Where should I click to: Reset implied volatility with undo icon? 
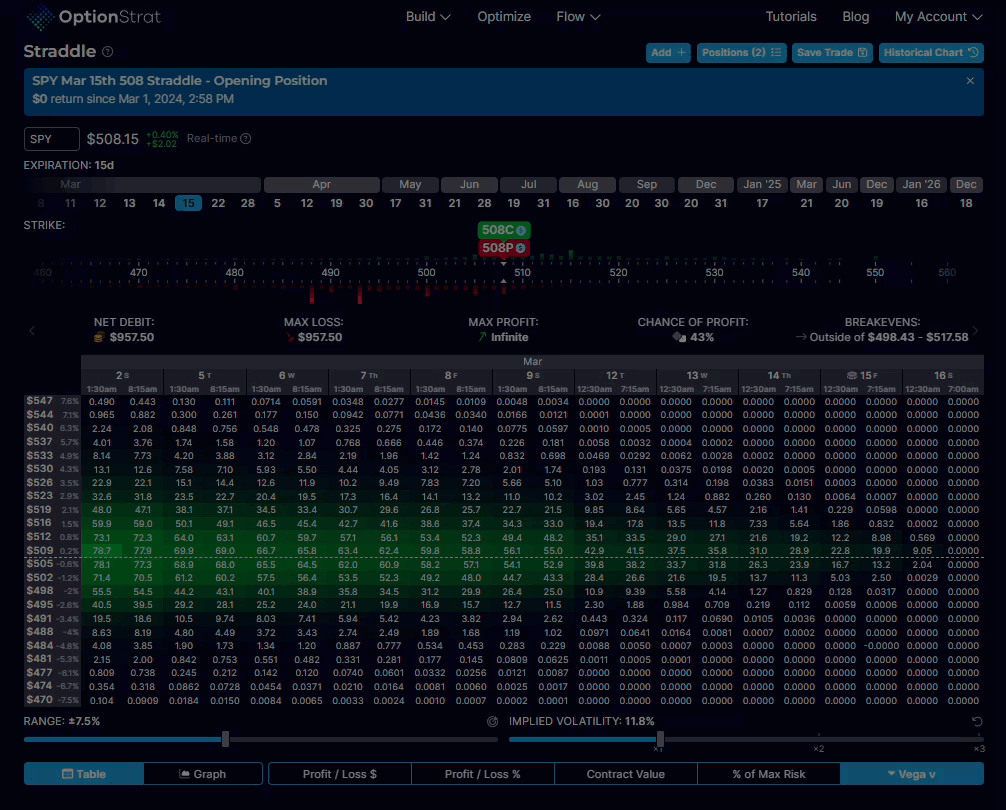point(976,721)
